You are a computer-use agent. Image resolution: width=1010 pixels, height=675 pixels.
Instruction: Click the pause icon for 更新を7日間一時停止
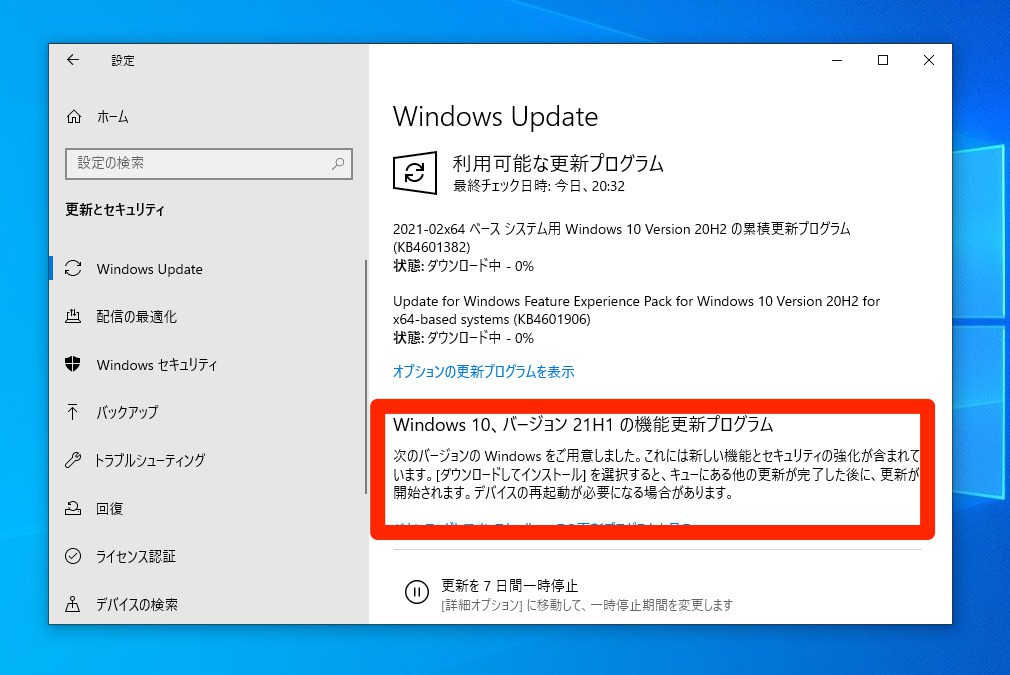[x=417, y=592]
